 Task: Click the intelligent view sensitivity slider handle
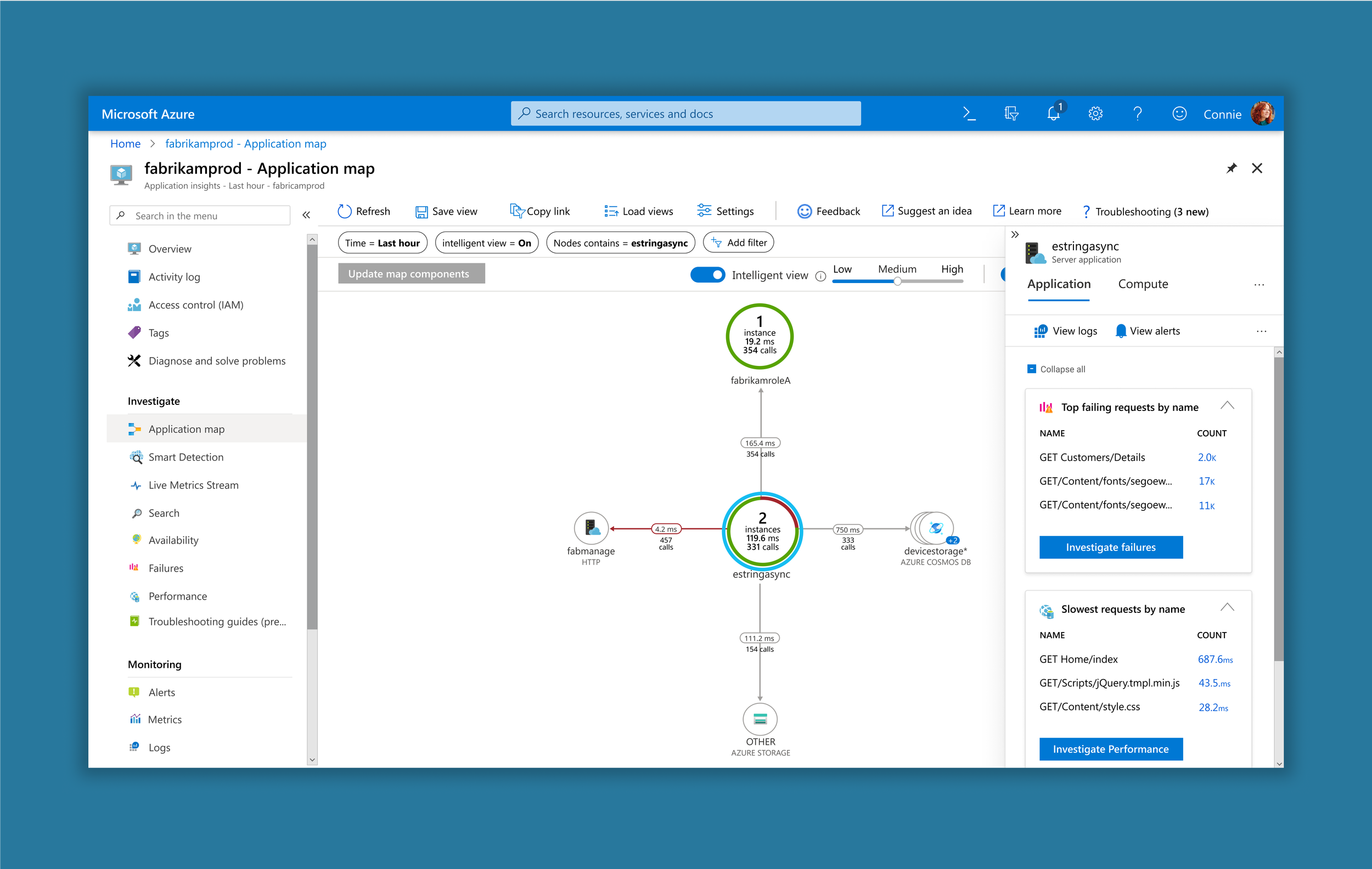pos(897,281)
